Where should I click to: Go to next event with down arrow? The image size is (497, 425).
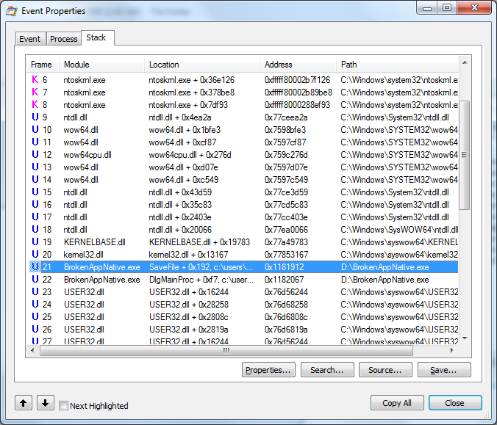point(45,403)
